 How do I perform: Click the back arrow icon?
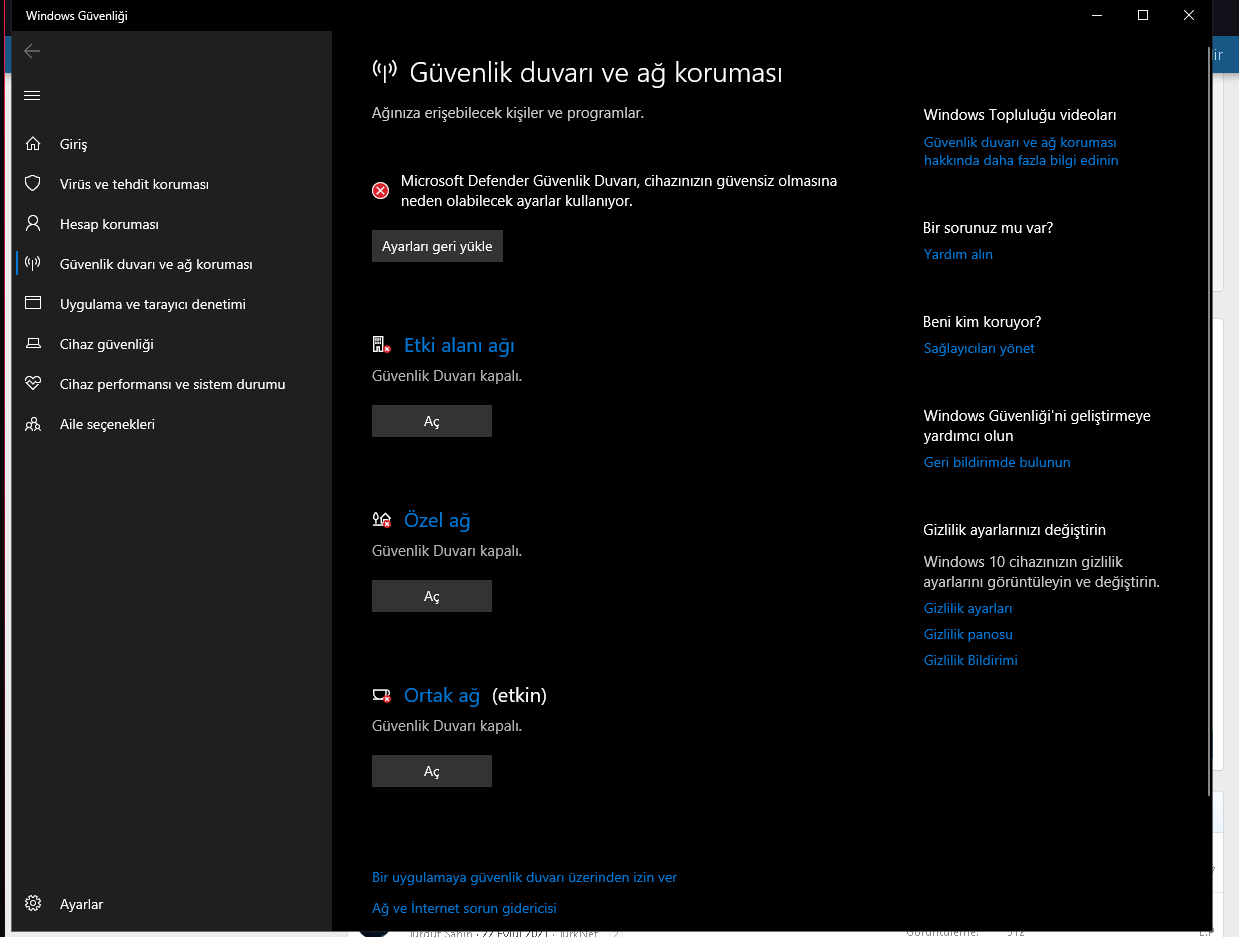tap(32, 51)
